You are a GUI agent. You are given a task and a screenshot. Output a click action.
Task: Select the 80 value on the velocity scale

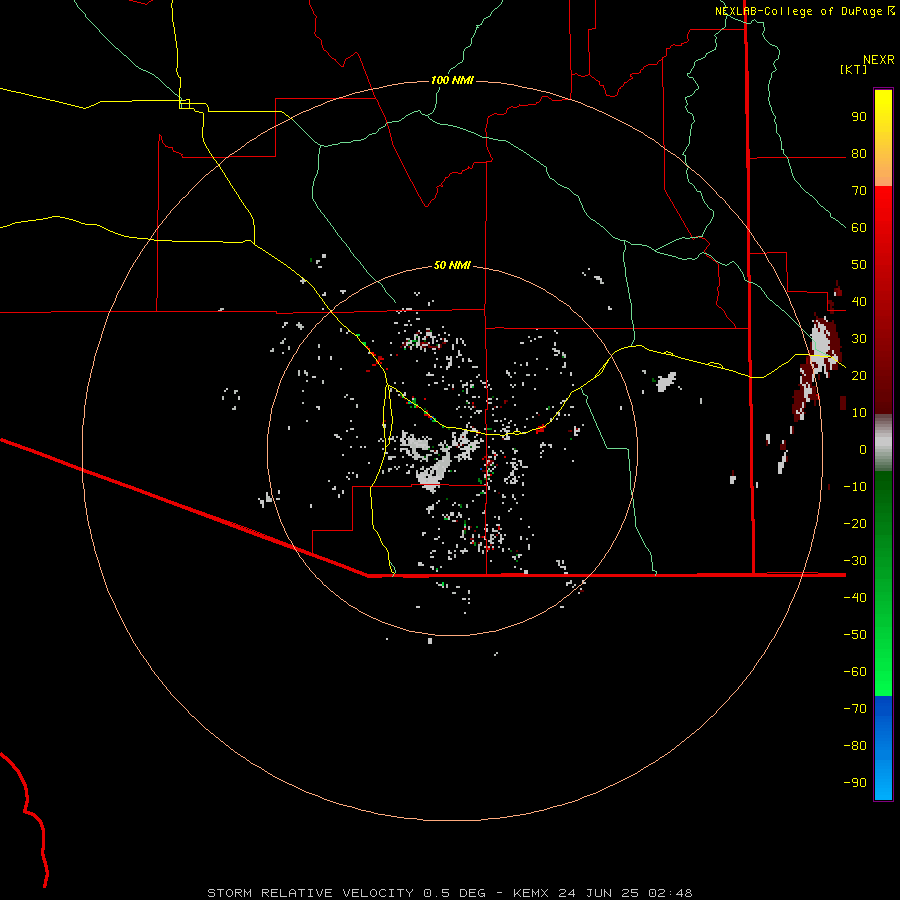click(859, 154)
